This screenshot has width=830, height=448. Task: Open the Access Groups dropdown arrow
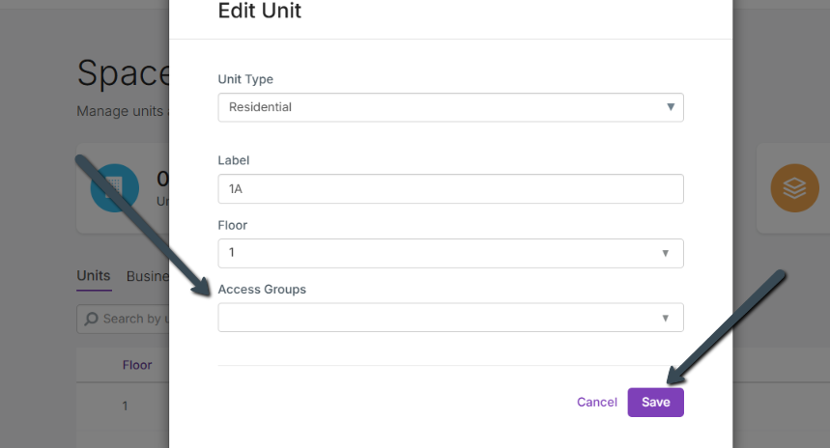pyautogui.click(x=665, y=318)
